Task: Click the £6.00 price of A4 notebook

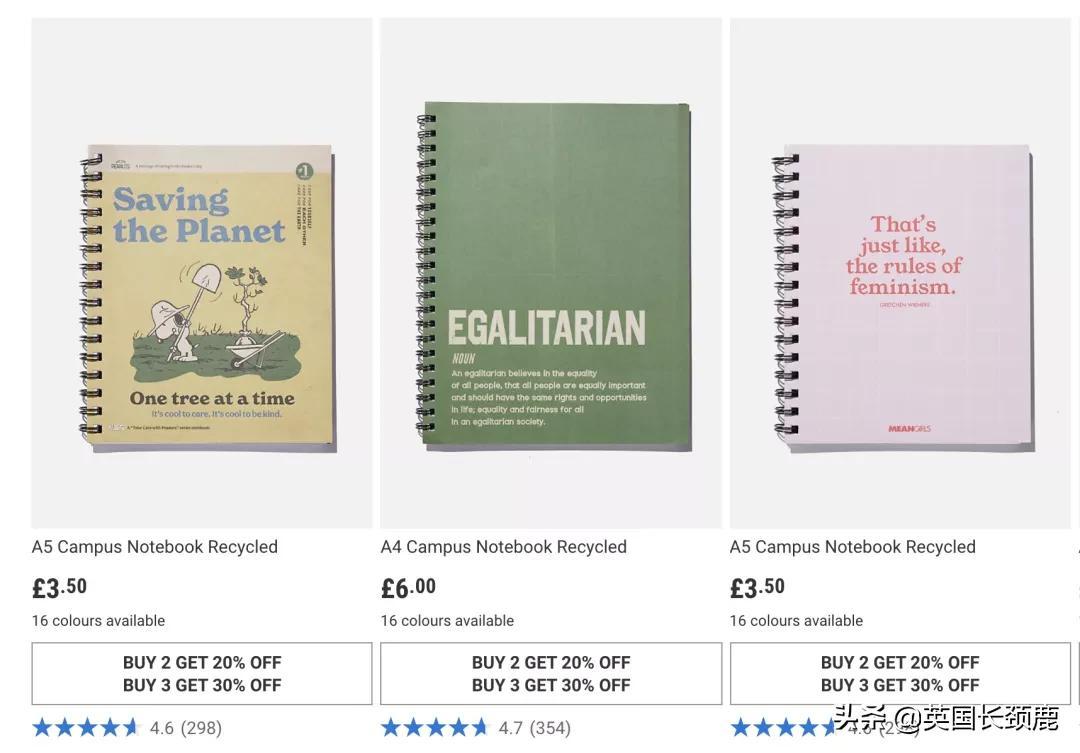Action: pos(408,588)
